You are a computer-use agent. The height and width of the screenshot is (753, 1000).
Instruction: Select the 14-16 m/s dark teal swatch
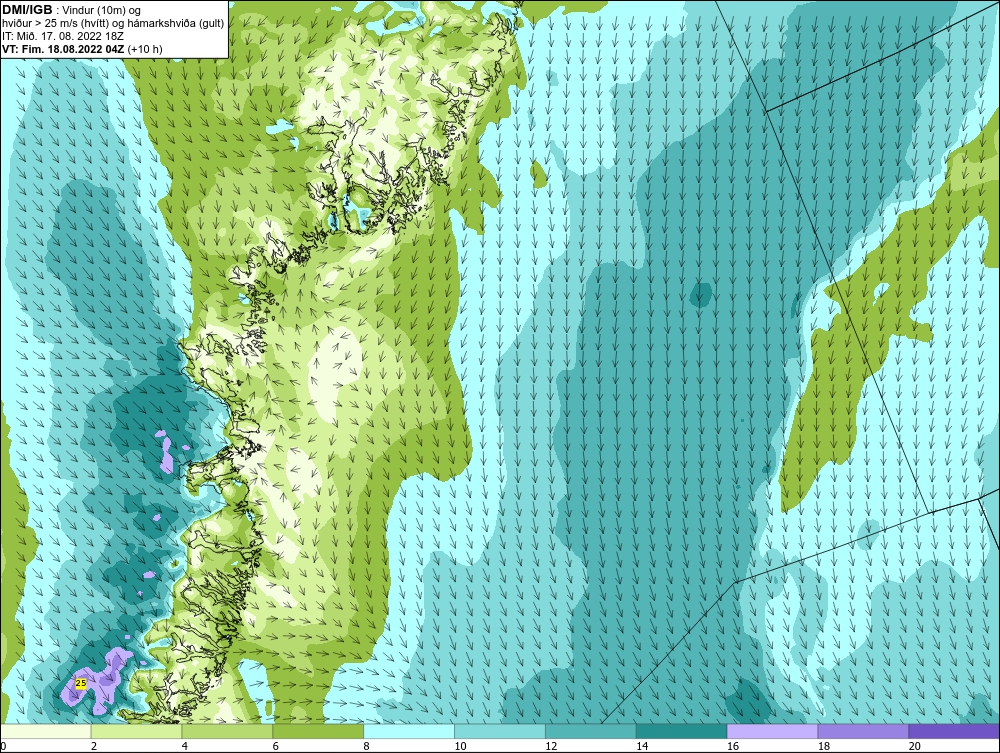click(x=682, y=731)
